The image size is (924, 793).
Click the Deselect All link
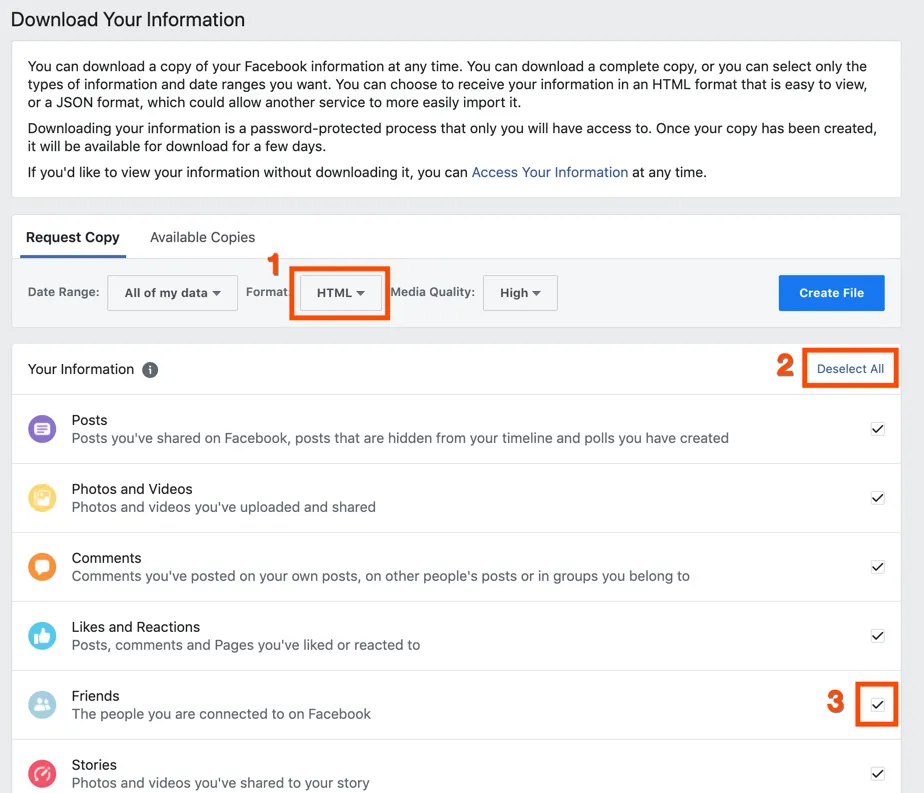pos(850,369)
